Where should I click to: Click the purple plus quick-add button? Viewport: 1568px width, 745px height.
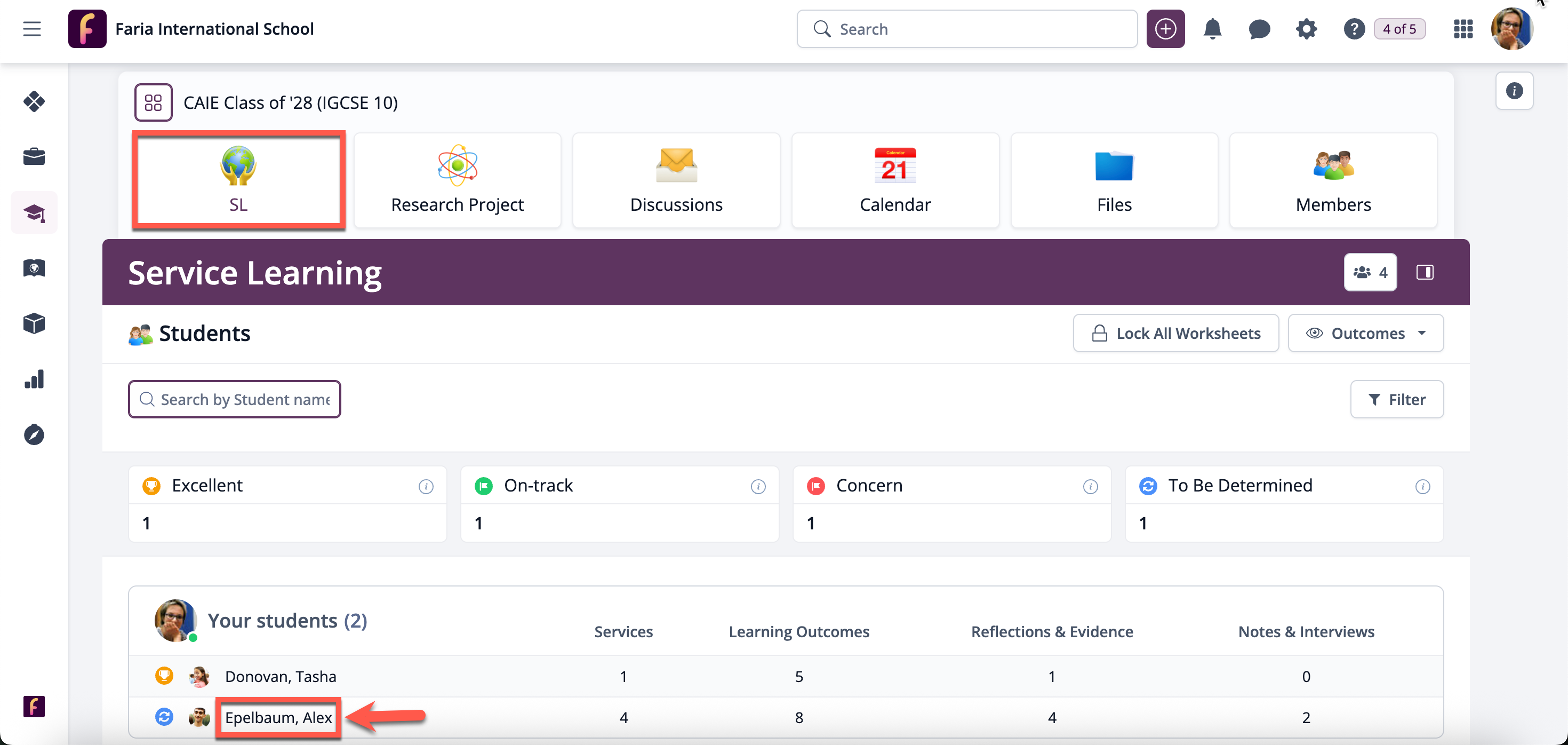pos(1165,29)
